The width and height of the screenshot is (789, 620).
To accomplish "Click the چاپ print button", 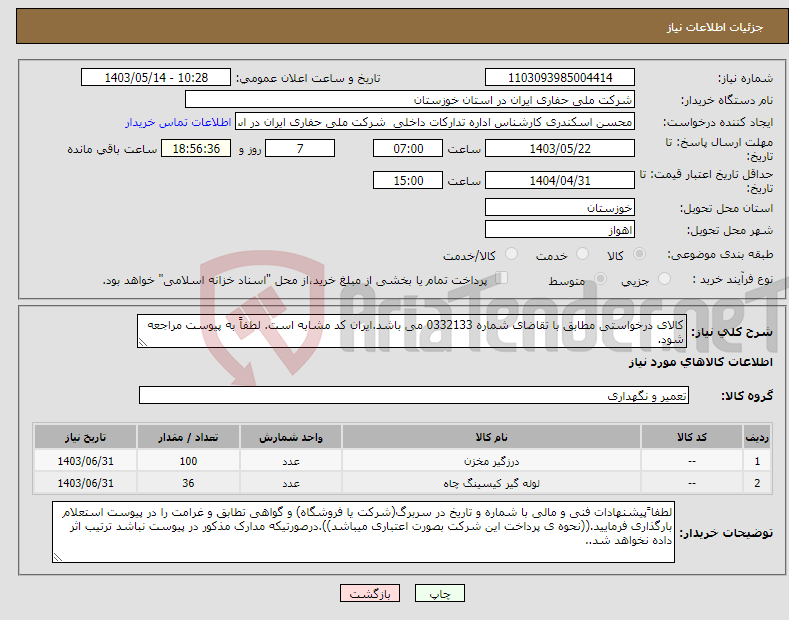I will point(440,594).
